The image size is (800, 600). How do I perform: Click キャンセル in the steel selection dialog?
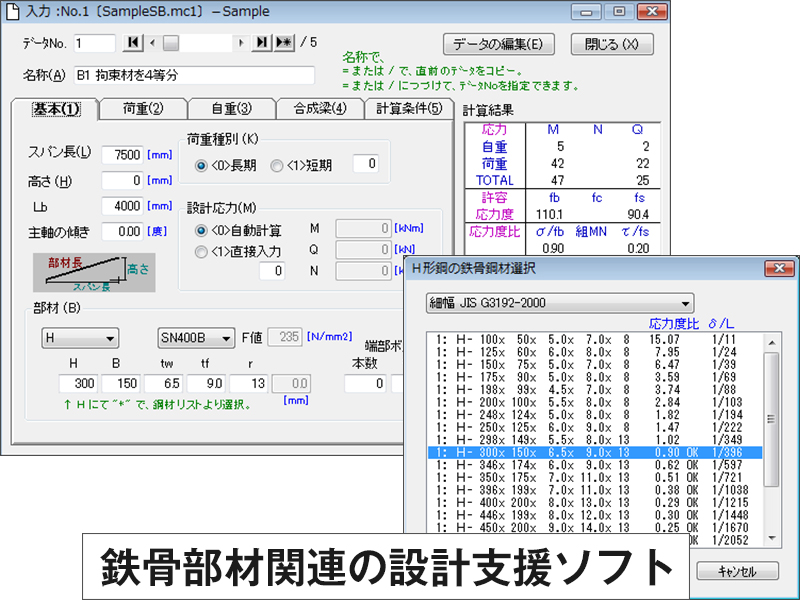click(x=737, y=570)
